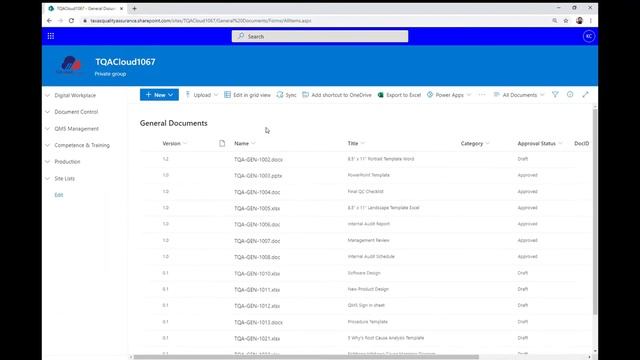Image resolution: width=640 pixels, height=360 pixels.
Task: Click the TQACloud1067 site title
Action: tap(125, 62)
